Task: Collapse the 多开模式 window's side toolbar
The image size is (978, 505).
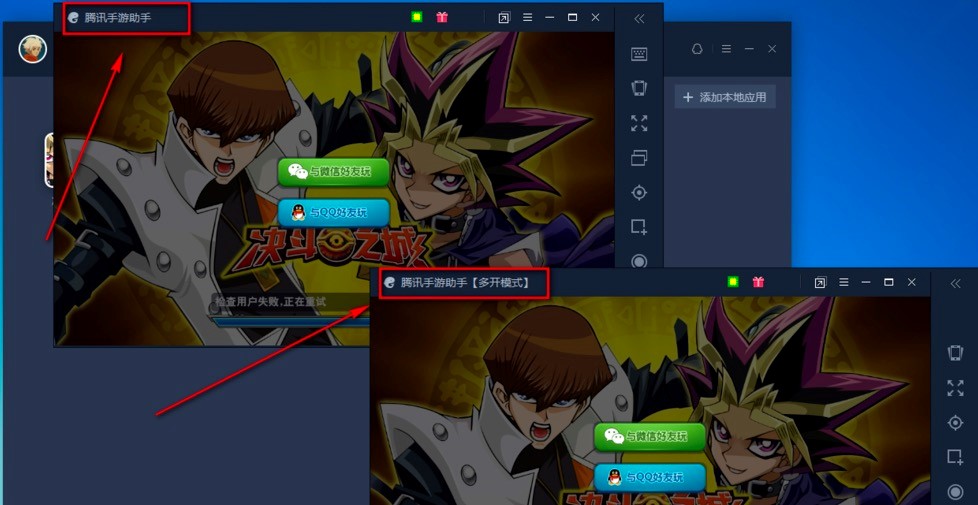Action: pos(956,284)
